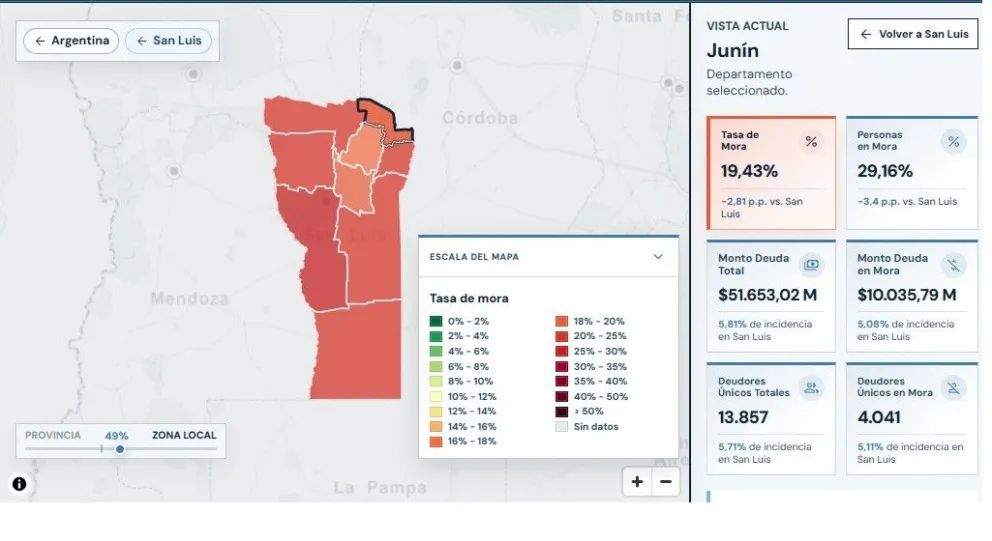Click the info icon on the map
Screen dimensions: 992x541
tap(19, 484)
